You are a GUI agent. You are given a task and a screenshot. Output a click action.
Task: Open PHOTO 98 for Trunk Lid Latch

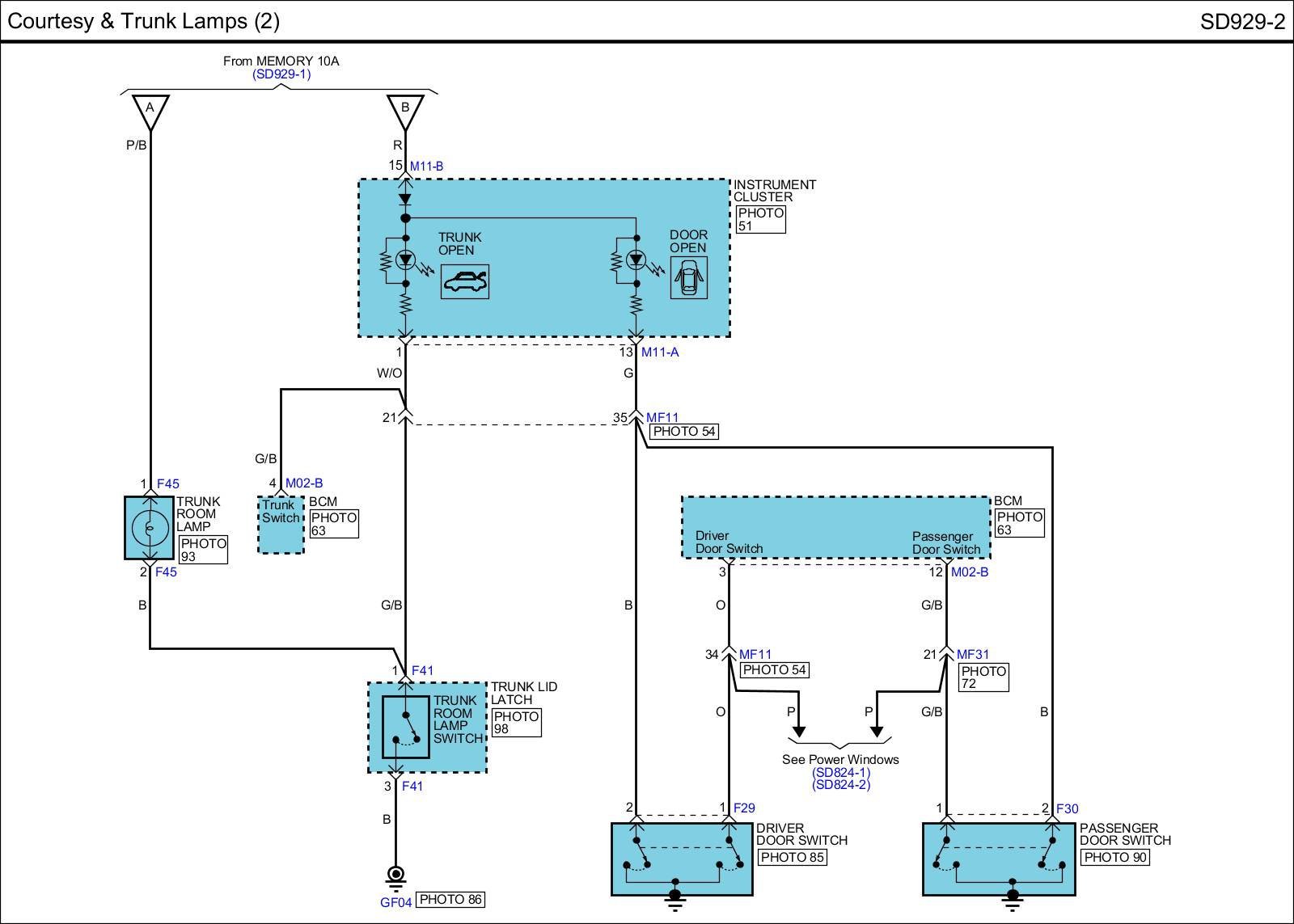516,723
